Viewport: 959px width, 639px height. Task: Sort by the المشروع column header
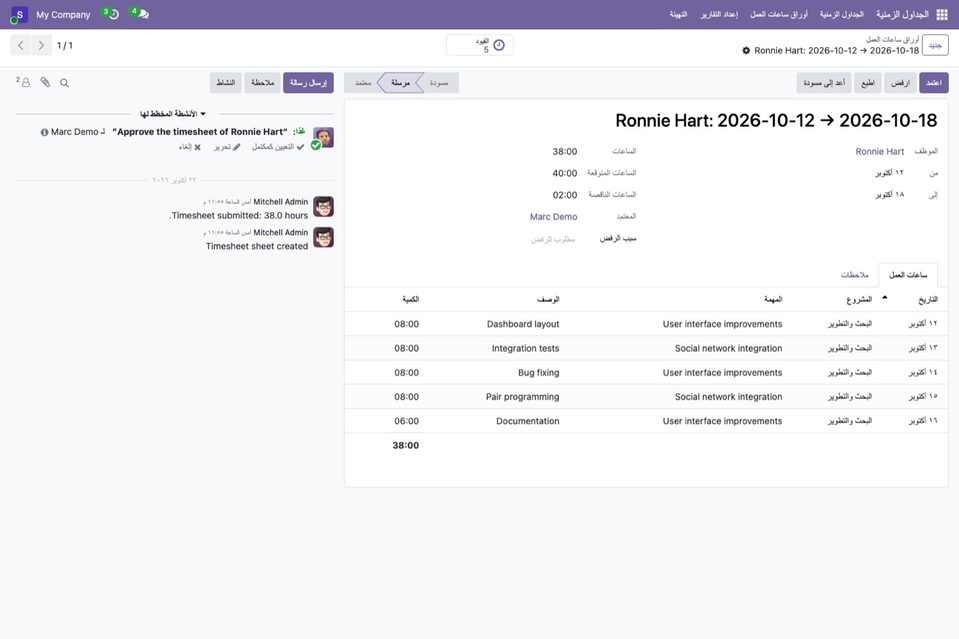(x=859, y=300)
